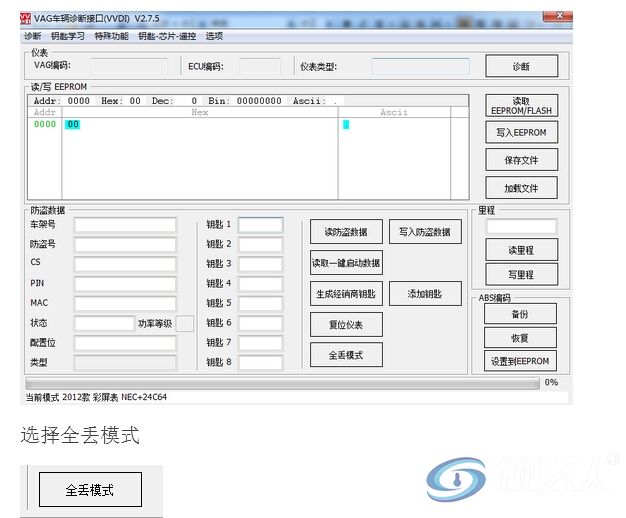Open the 钥匙-芯片-遥控 menu
Viewport: 626px width, 518px height.
[x=167, y=36]
